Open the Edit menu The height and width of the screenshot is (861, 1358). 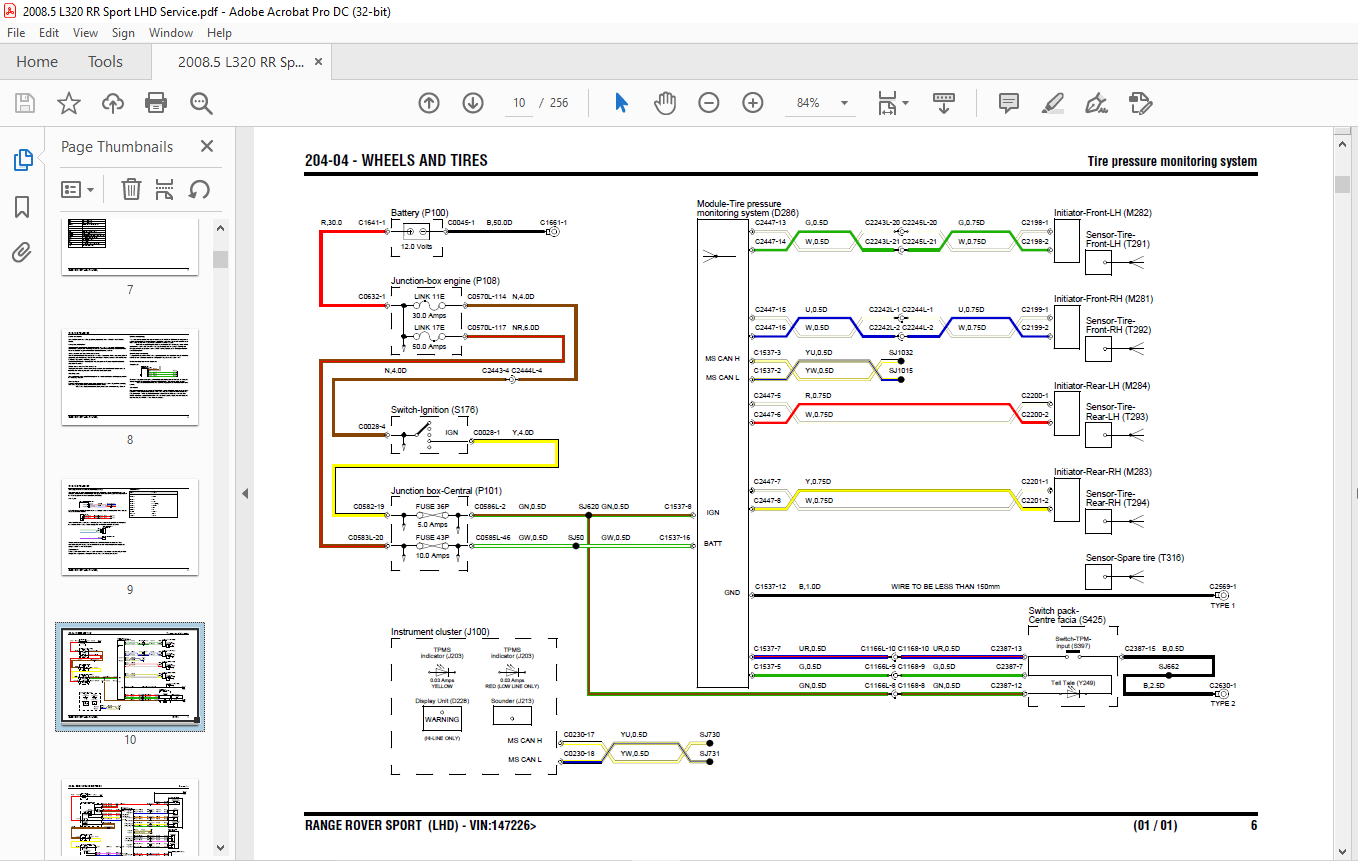49,33
